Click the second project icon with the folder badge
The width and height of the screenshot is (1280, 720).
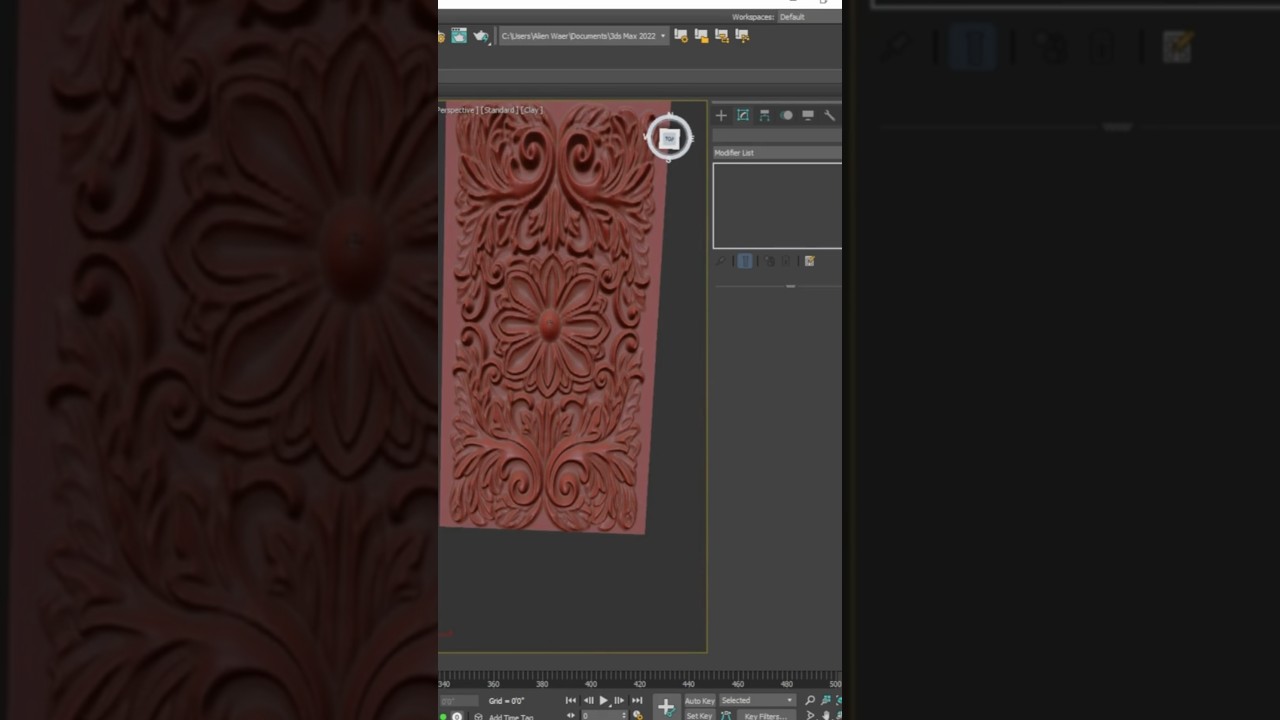tap(701, 35)
